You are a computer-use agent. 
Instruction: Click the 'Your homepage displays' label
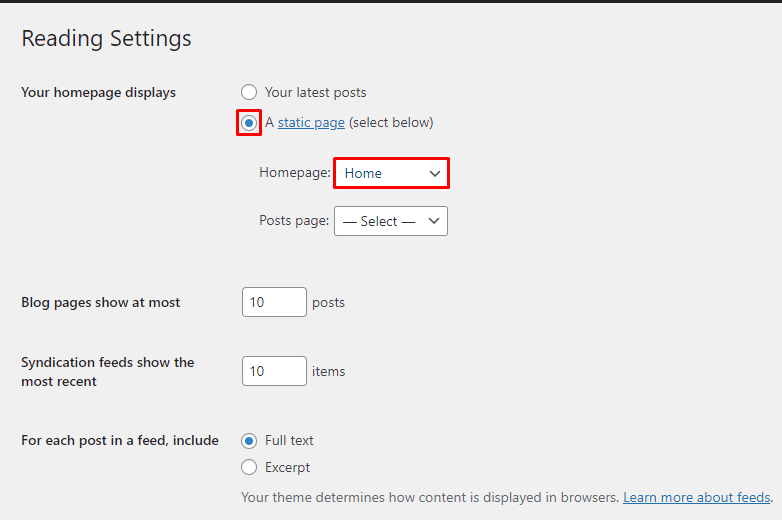pyautogui.click(x=98, y=93)
